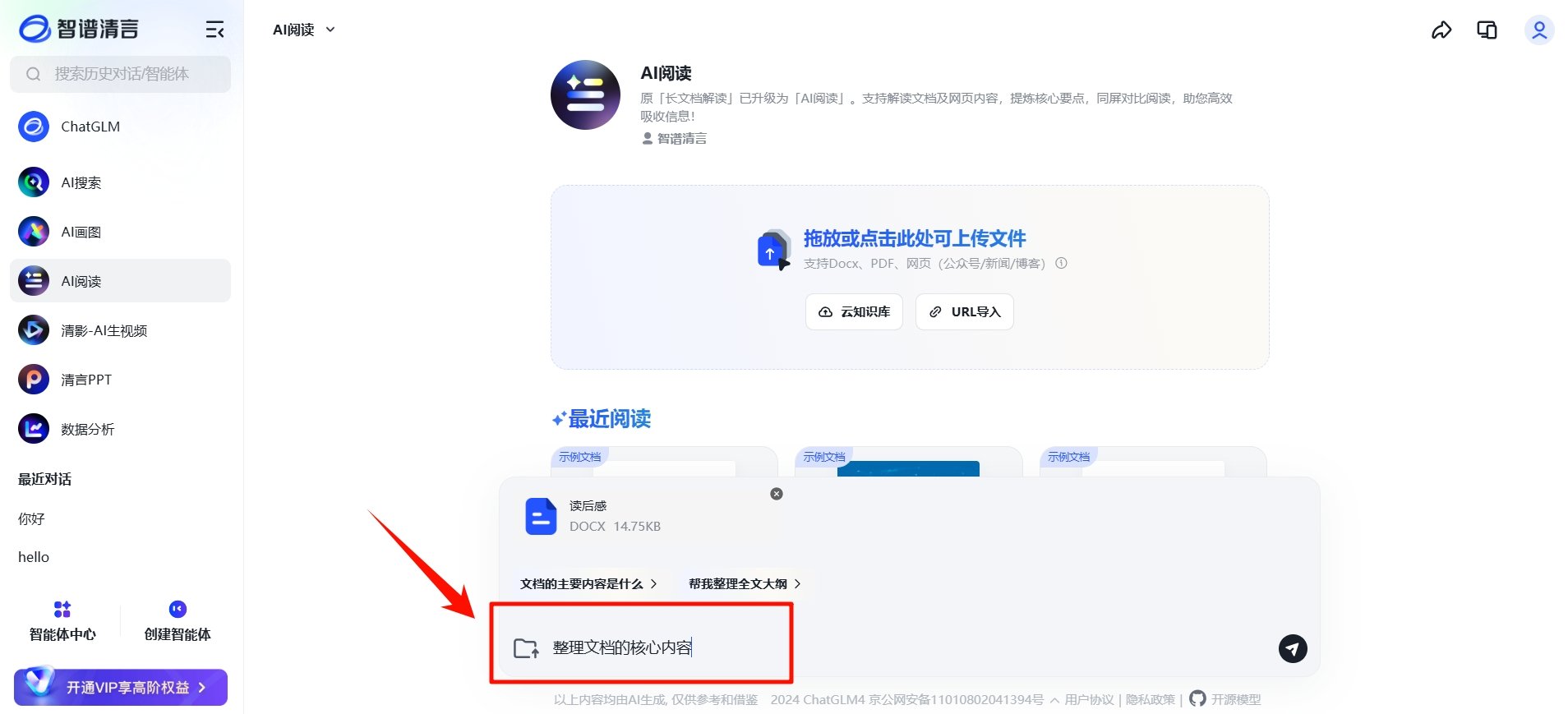Remove the attached 读后感 file
Screen dimensions: 1568x714
777,494
